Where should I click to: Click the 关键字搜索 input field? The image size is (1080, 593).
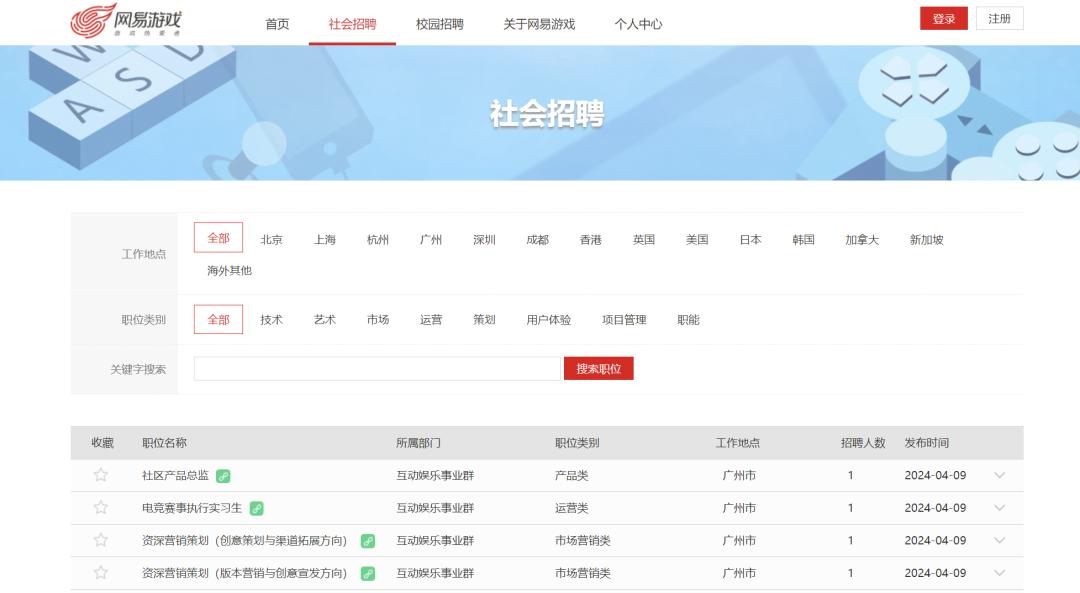(377, 369)
